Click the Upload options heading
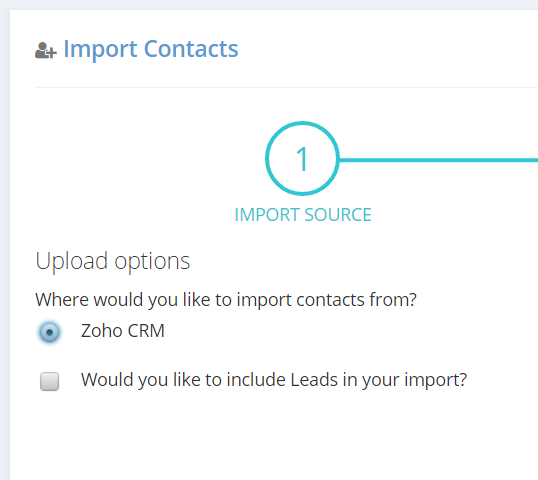 (x=113, y=261)
